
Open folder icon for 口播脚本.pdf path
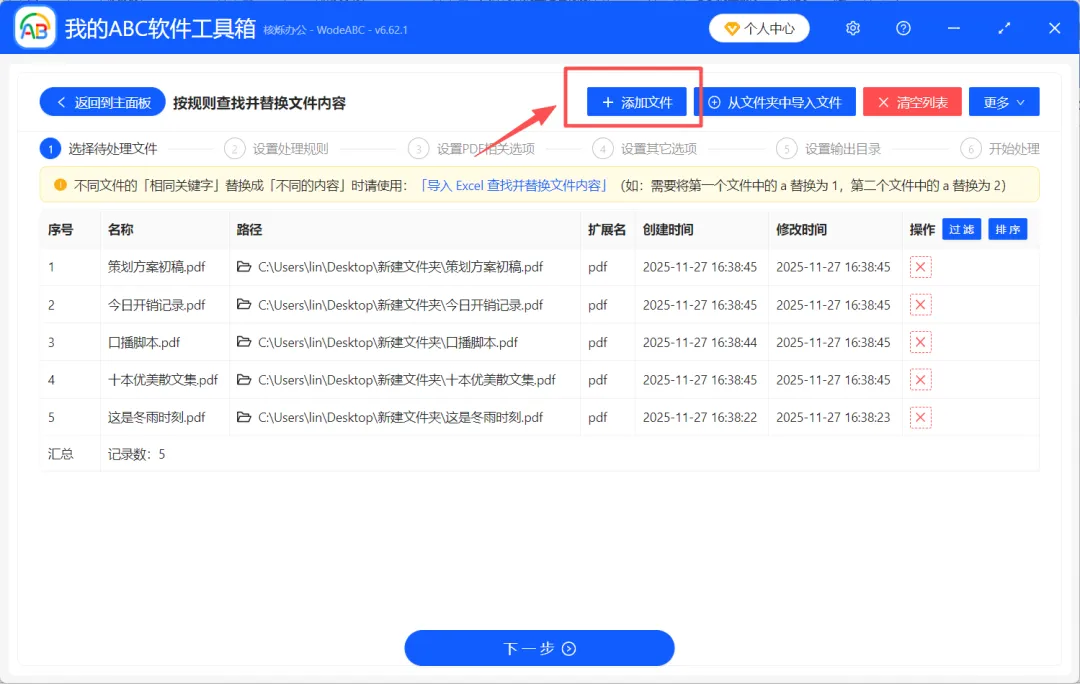(244, 342)
